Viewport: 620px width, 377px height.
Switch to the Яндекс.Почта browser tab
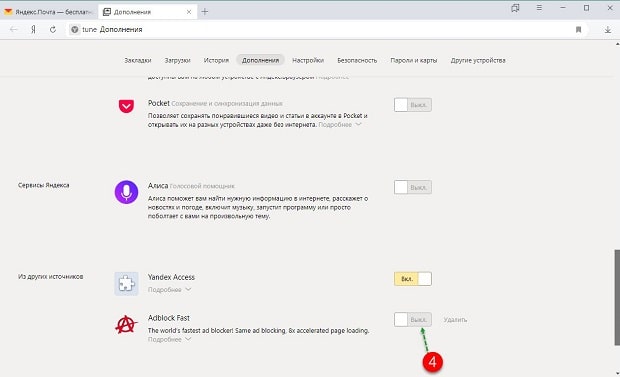pos(49,12)
